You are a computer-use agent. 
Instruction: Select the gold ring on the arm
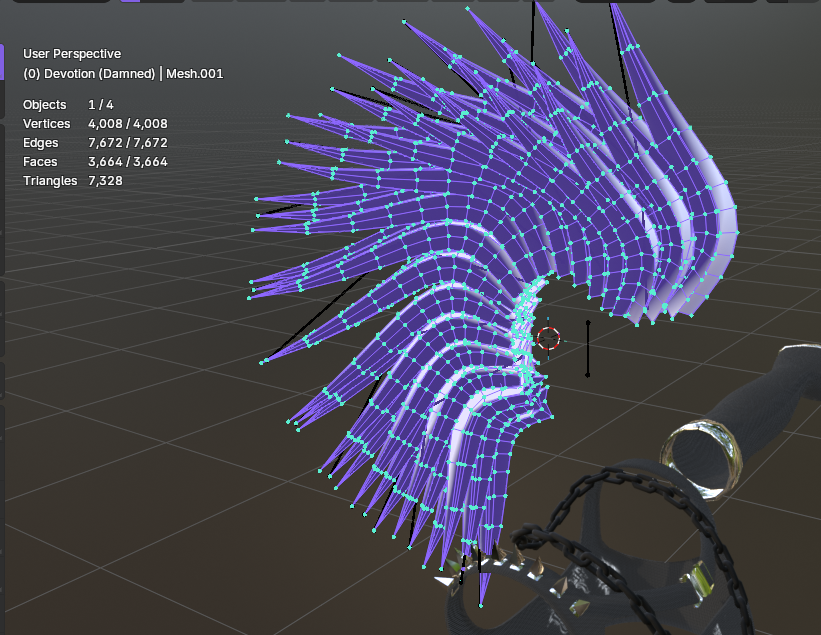[701, 458]
